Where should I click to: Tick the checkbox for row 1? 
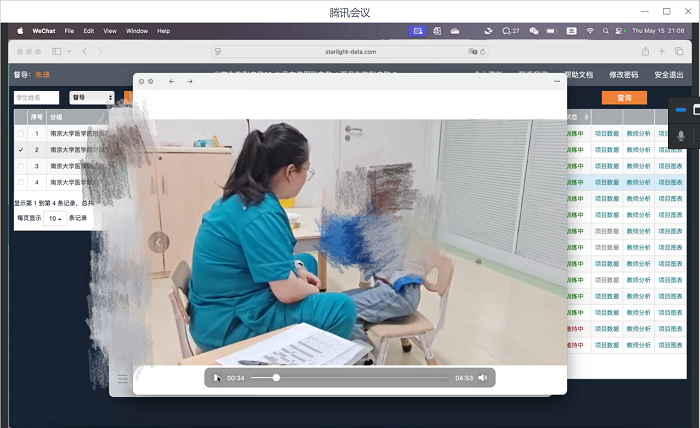[21, 133]
